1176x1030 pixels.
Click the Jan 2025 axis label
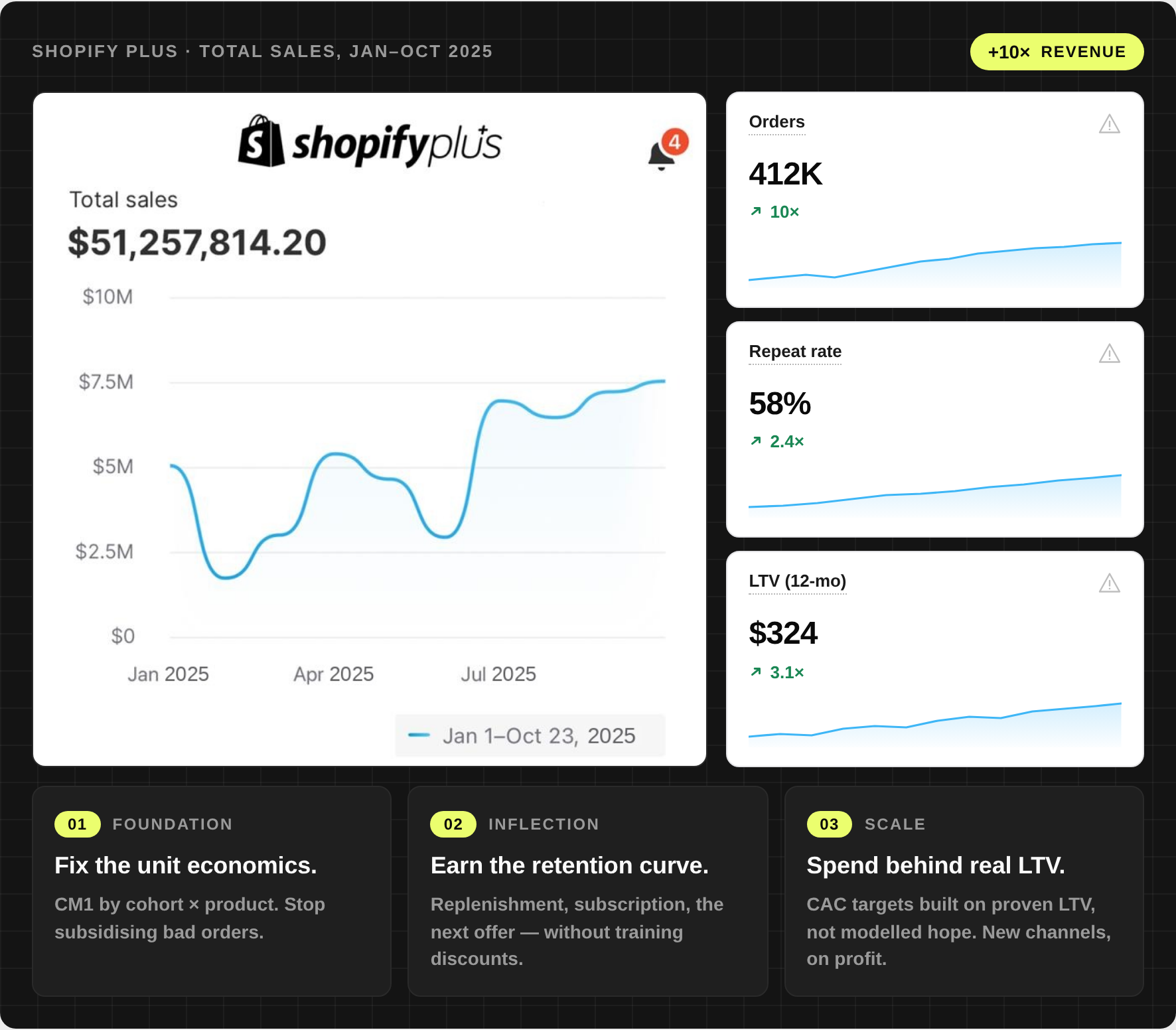pos(168,674)
